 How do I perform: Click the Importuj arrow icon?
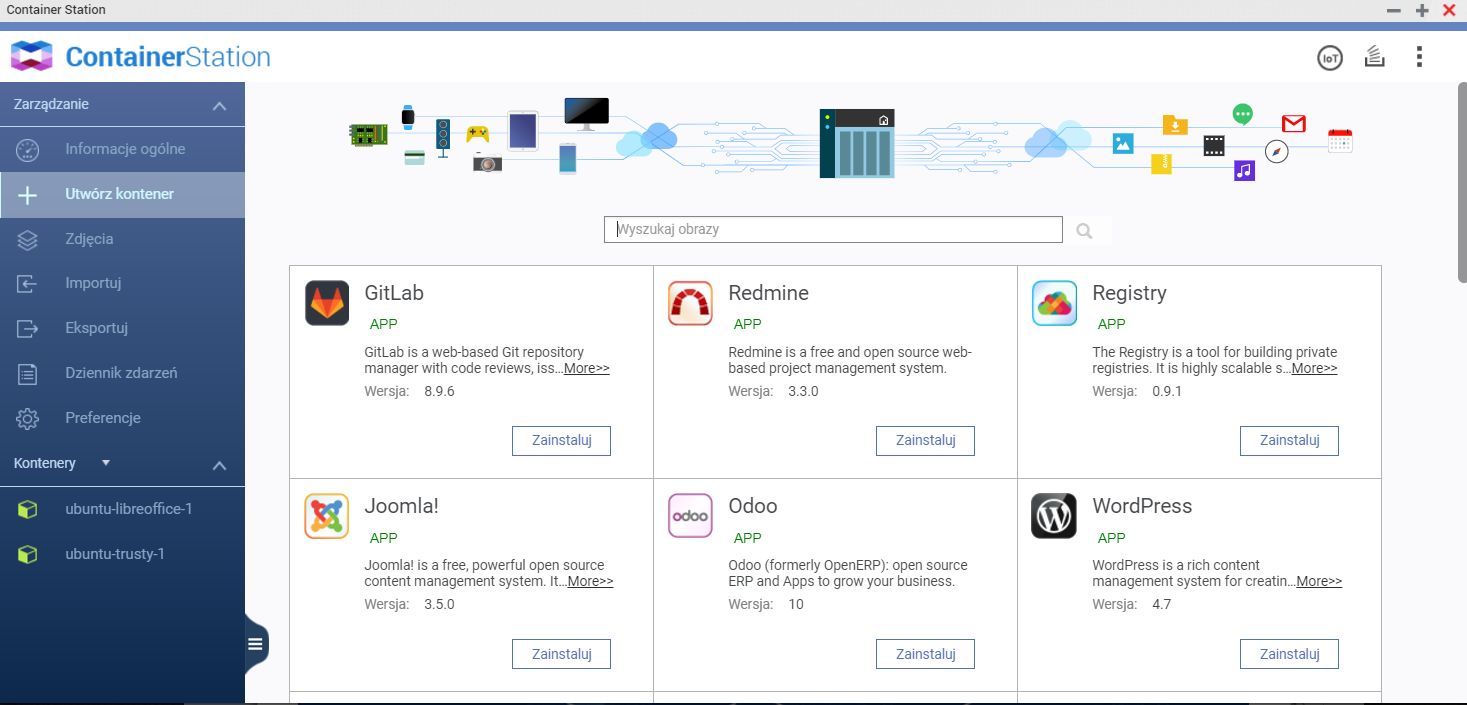(27, 284)
